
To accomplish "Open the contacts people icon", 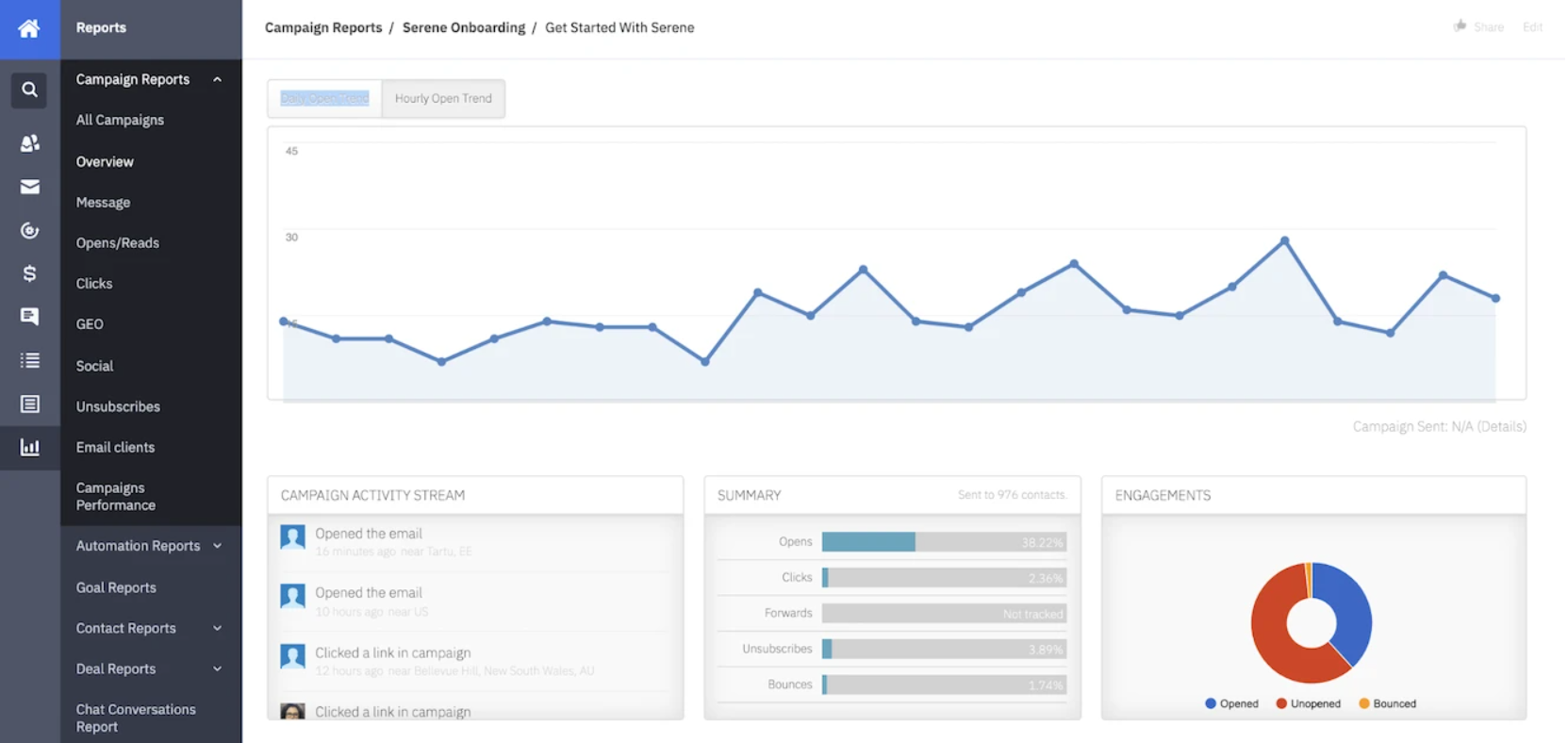I will 29,143.
